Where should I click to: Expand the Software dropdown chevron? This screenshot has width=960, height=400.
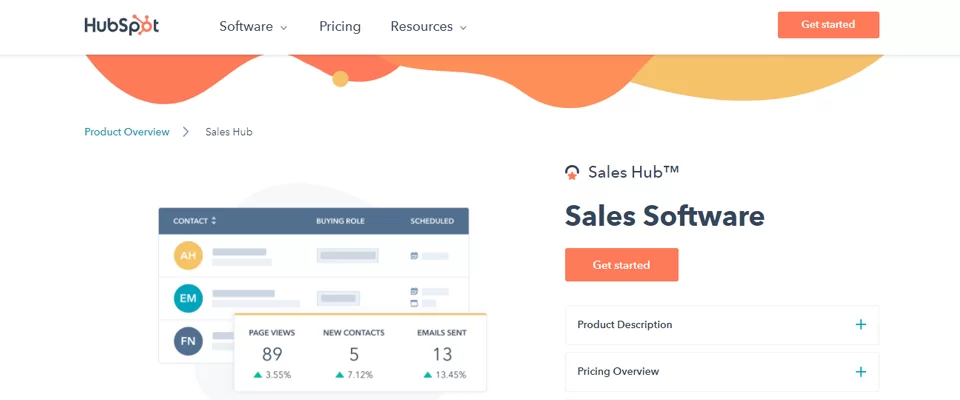click(283, 28)
